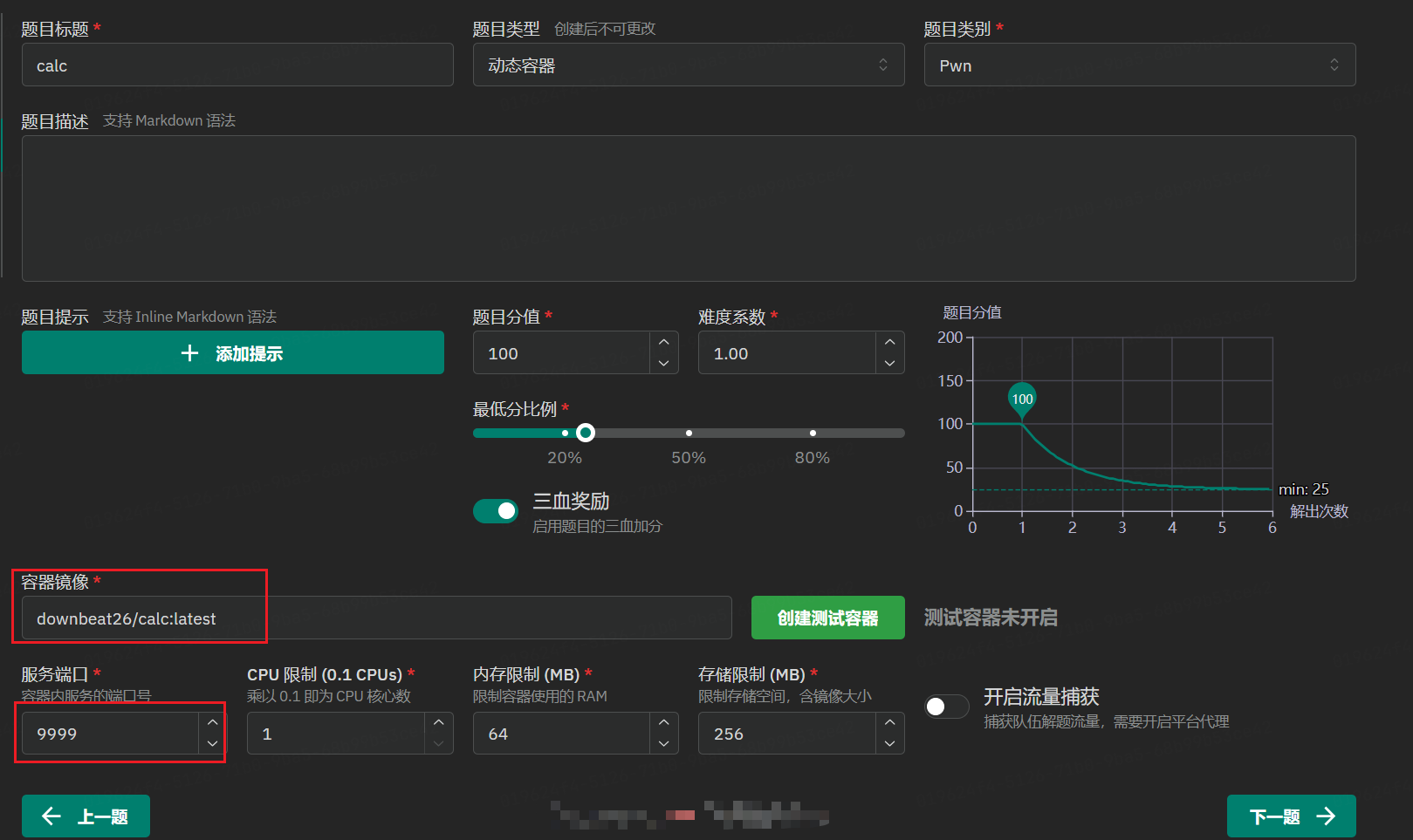
Task: Click the 容器镜像 input field
Action: pyautogui.click(x=376, y=618)
